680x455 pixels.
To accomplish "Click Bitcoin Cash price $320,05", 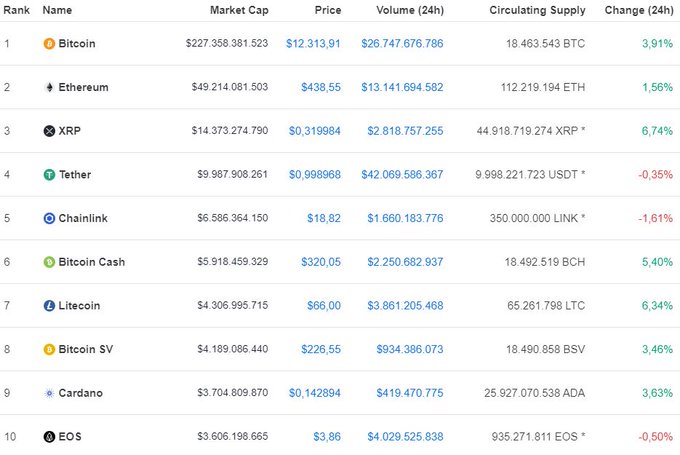I will click(321, 262).
